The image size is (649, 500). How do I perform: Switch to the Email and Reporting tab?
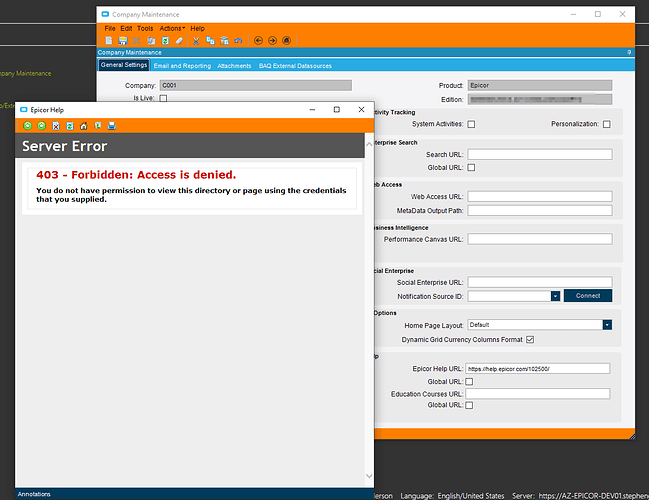point(182,66)
